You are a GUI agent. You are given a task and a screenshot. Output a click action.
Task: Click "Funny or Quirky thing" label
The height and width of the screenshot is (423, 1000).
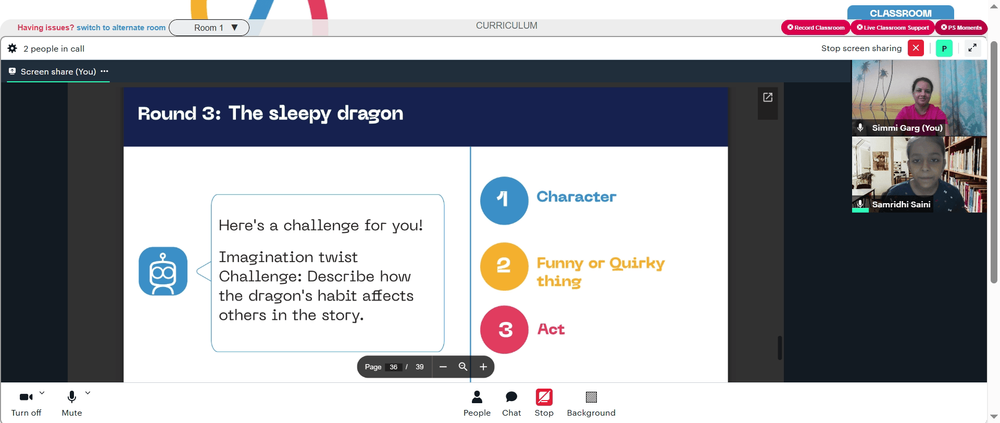pyautogui.click(x=601, y=272)
